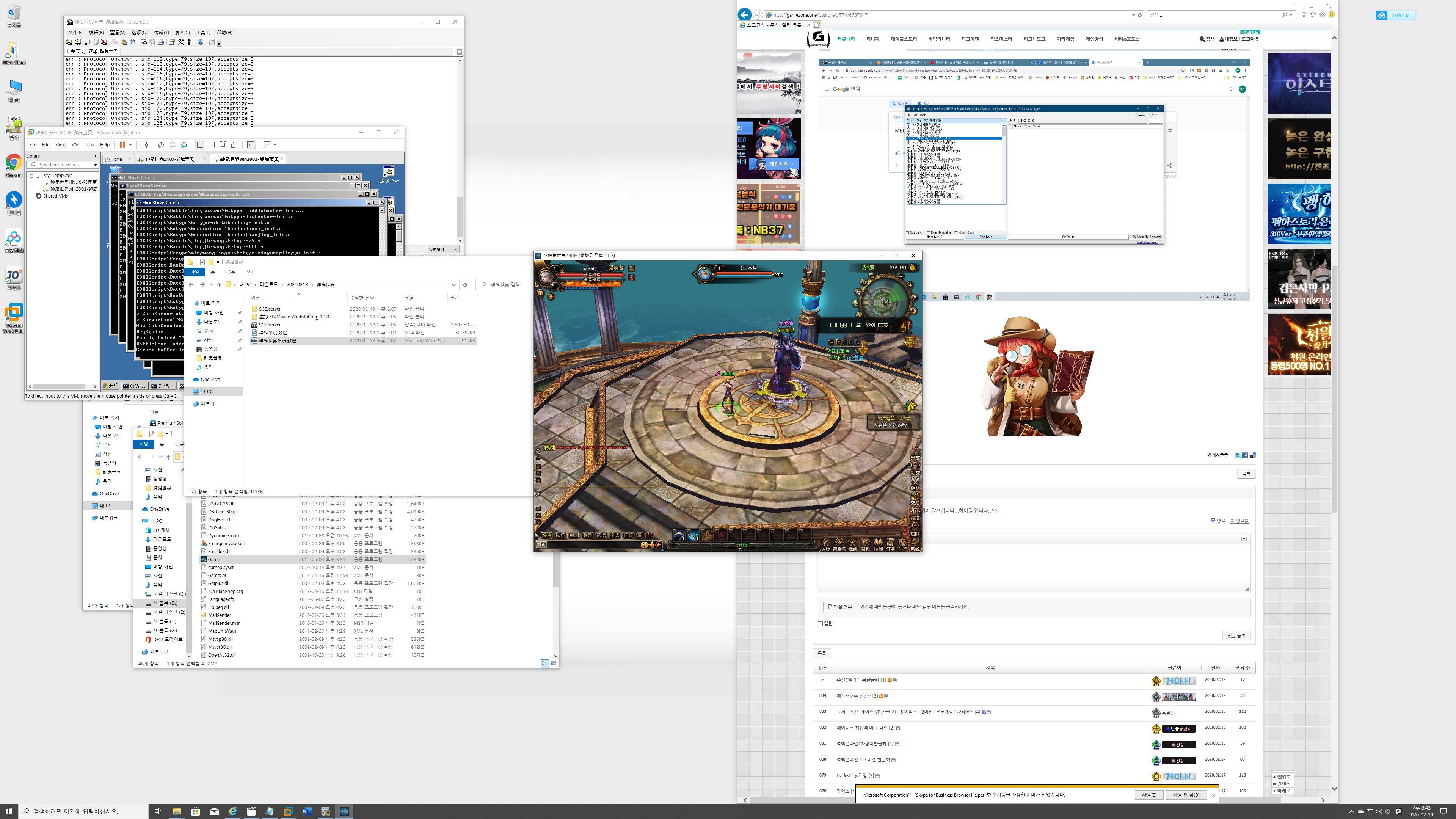This screenshot has width=1456, height=819.
Task: Pause the VM with orange pause icon
Action: (x=122, y=145)
